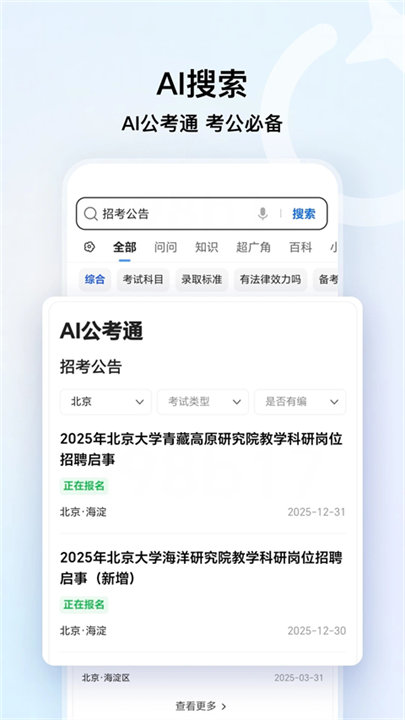Select the 考试科目 filter chip
This screenshot has height=720, width=405.
click(x=143, y=279)
